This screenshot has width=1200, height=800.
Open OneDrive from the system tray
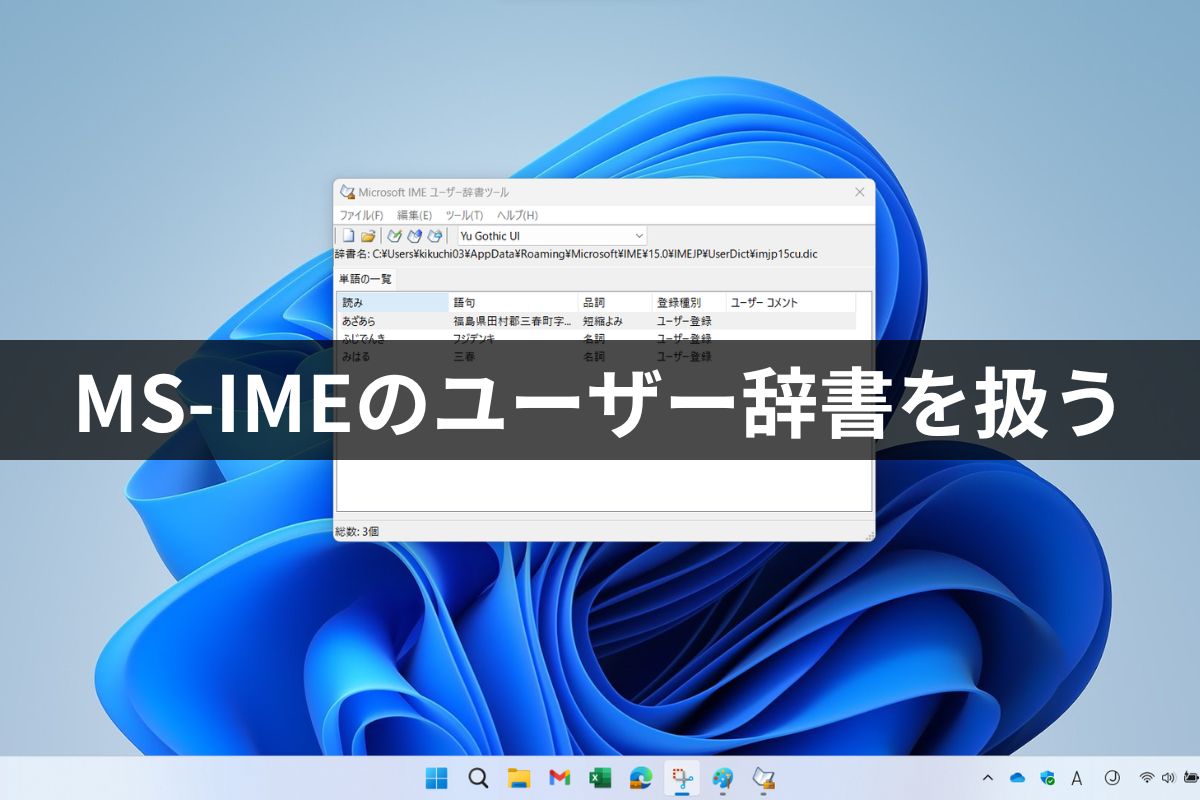[x=1017, y=778]
